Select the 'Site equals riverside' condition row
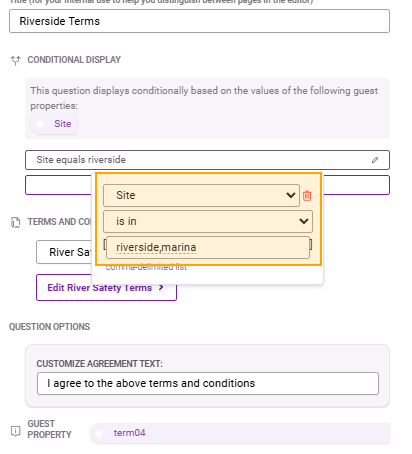The image size is (412, 454). click(207, 160)
